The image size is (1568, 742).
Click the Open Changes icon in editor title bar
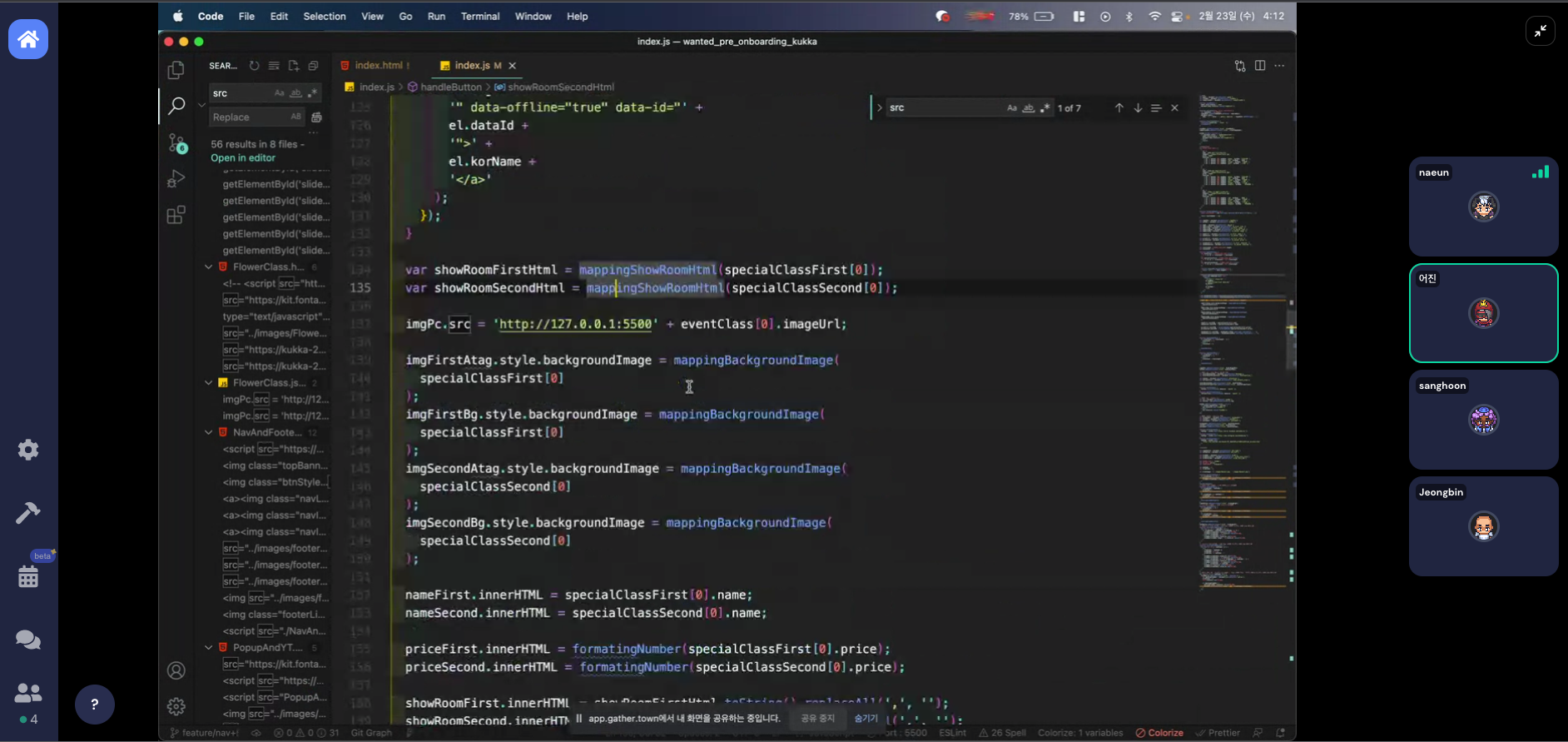point(1240,66)
